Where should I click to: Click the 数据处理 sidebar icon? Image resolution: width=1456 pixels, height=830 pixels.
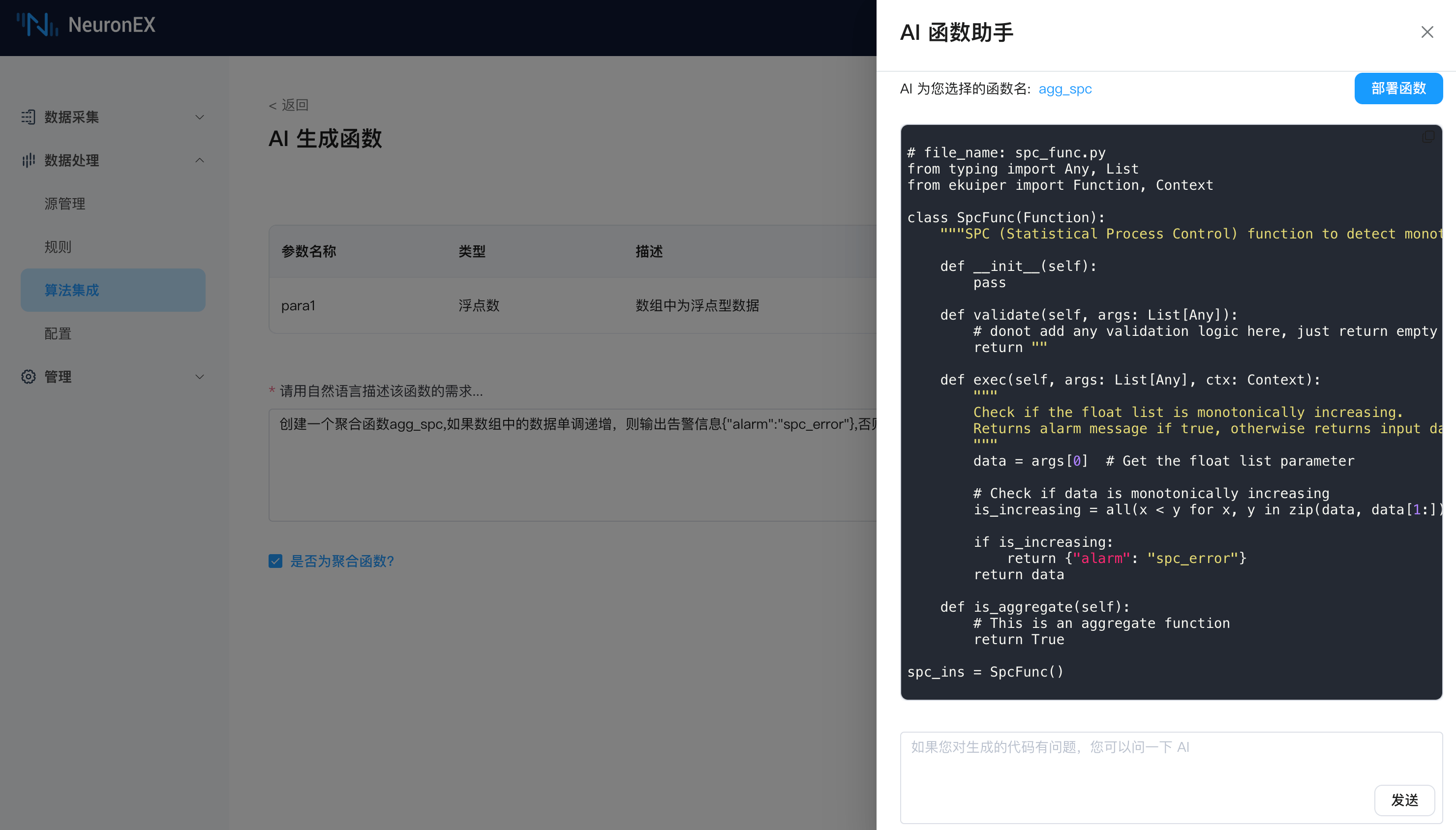pos(28,160)
